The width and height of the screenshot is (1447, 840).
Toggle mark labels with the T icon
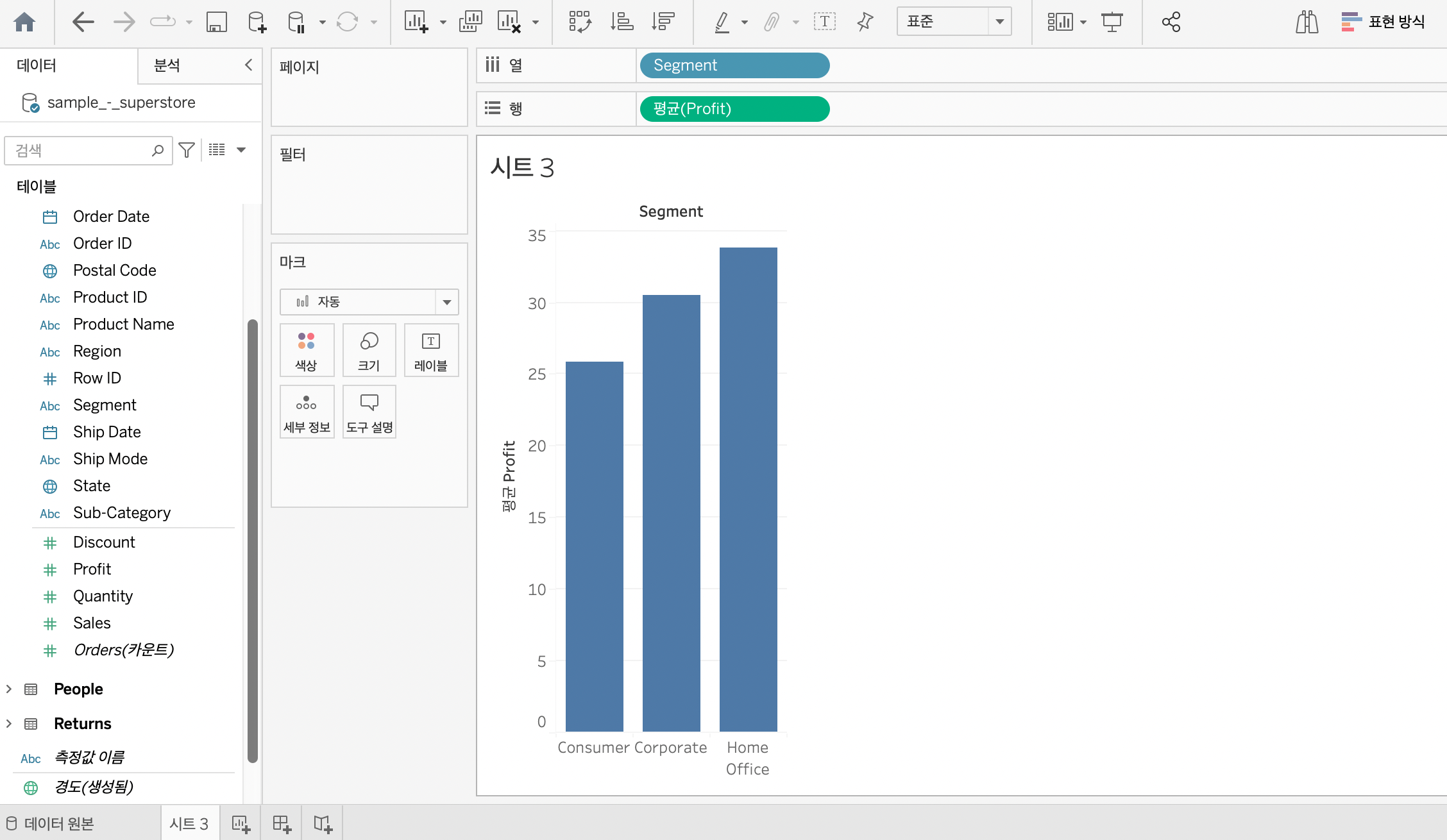pos(824,22)
